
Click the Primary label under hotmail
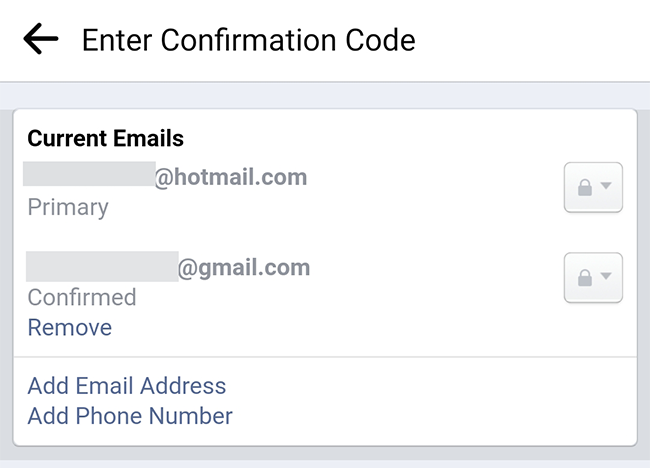[x=68, y=207]
